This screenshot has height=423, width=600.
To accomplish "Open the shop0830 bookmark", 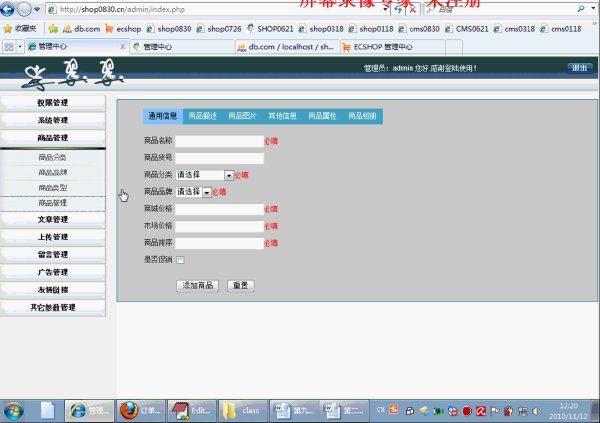I will 169,29.
